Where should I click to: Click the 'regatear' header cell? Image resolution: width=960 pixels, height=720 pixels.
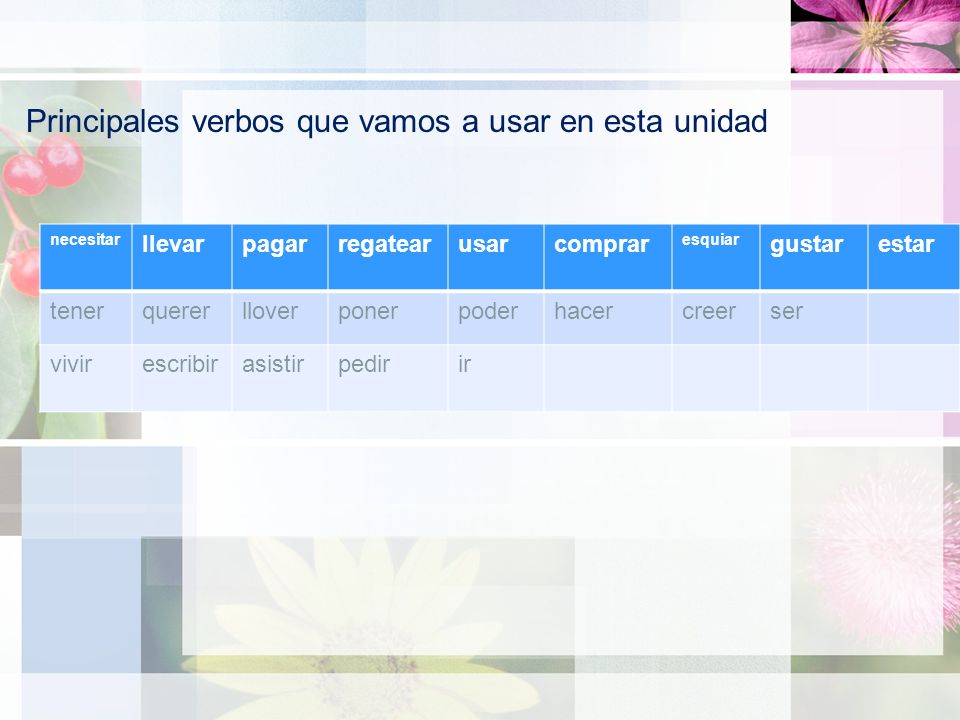[x=388, y=257]
